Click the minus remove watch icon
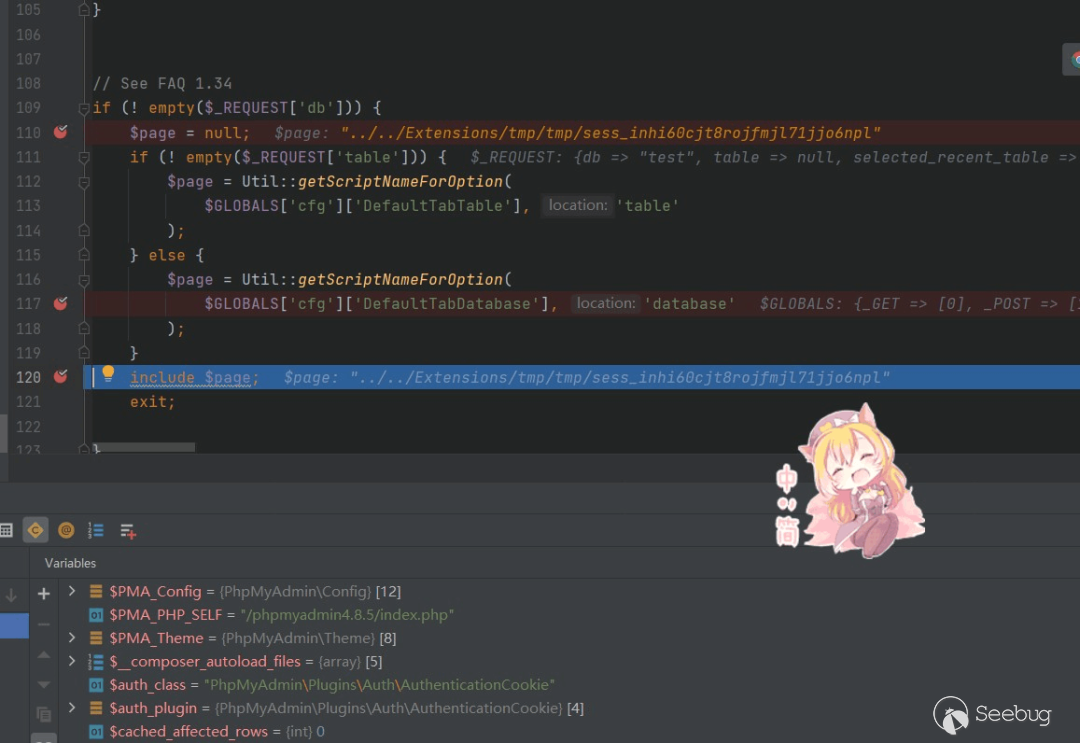Image resolution: width=1080 pixels, height=743 pixels. pos(43,625)
